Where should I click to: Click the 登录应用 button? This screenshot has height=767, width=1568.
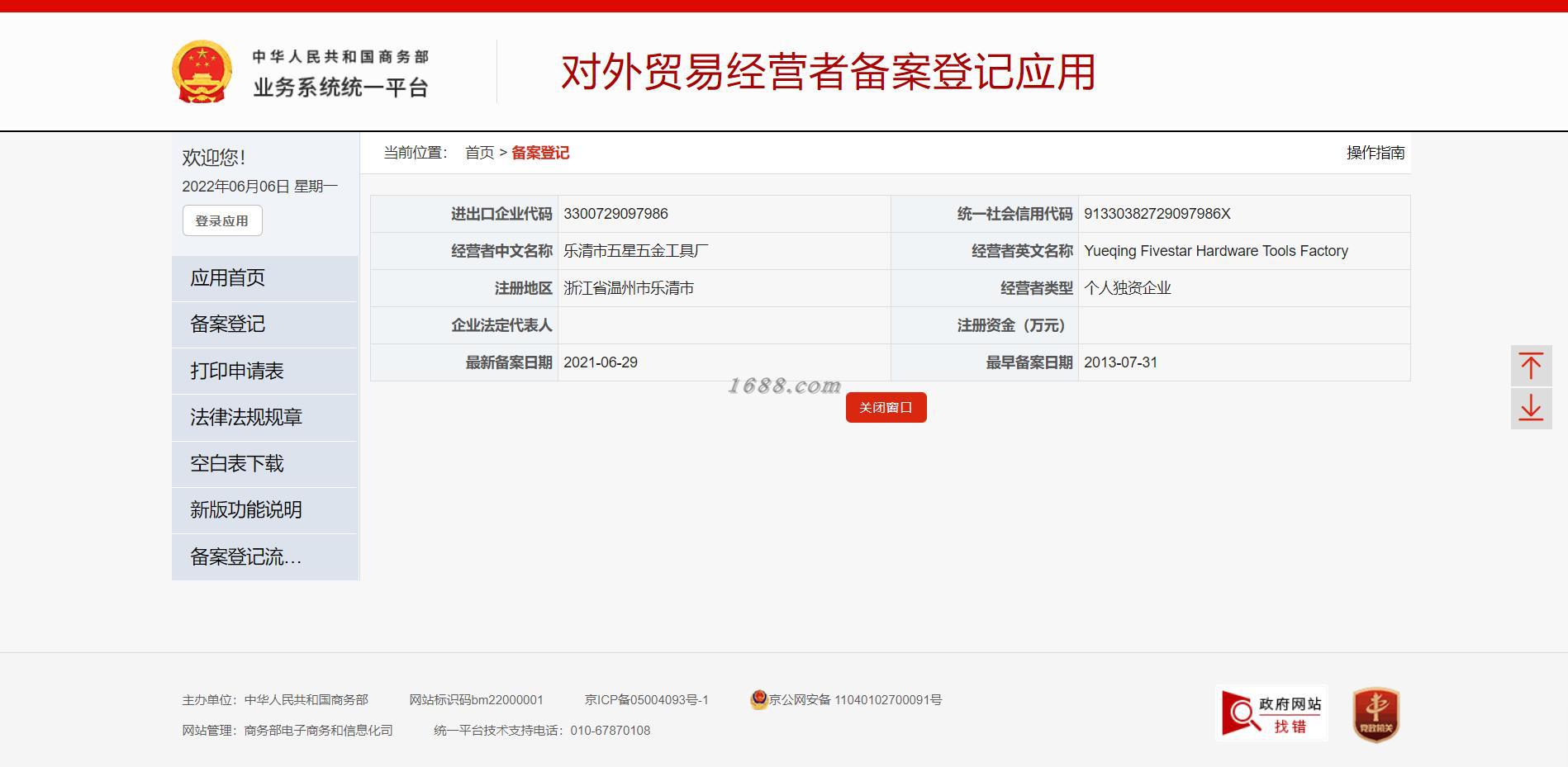coord(222,220)
